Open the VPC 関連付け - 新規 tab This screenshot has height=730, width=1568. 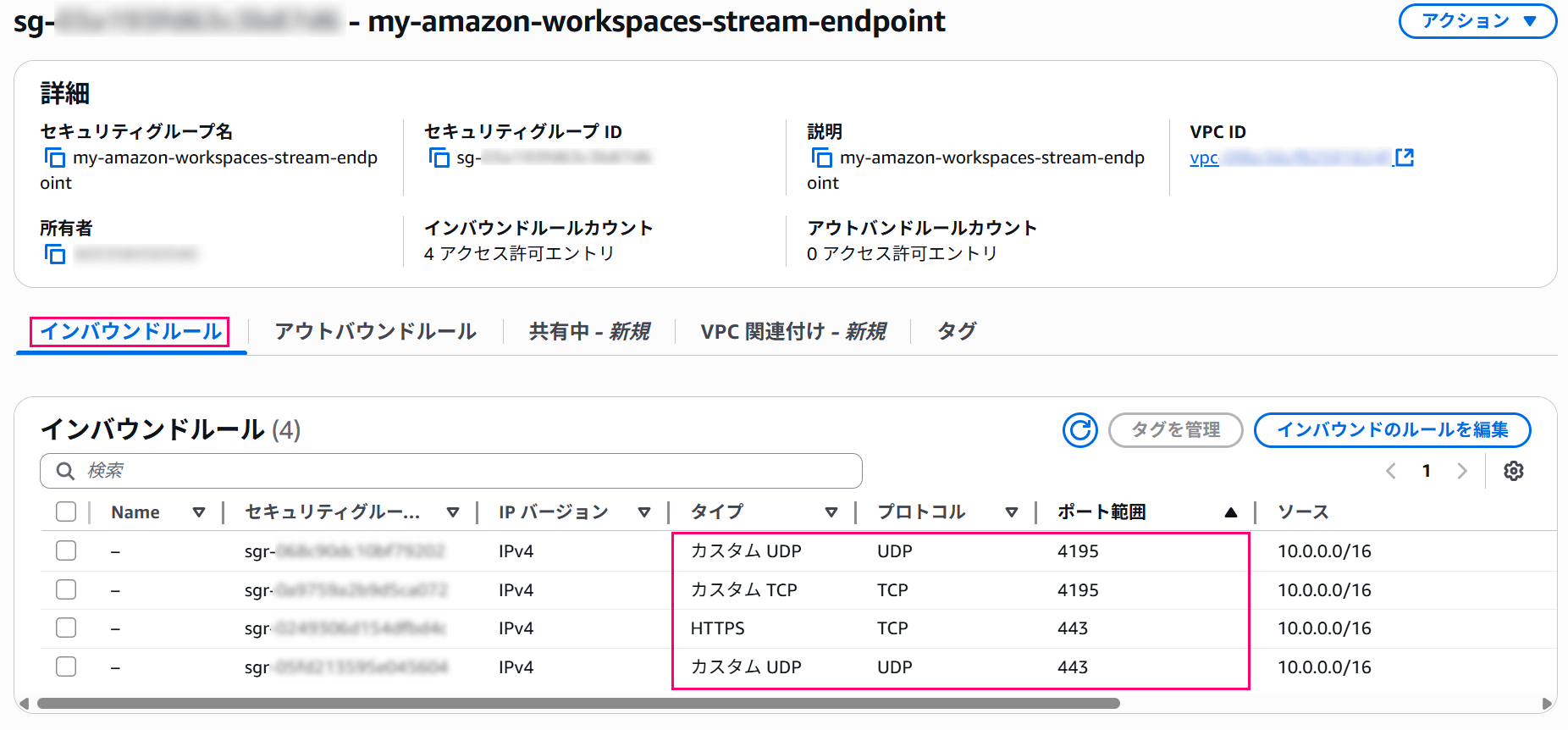click(793, 331)
